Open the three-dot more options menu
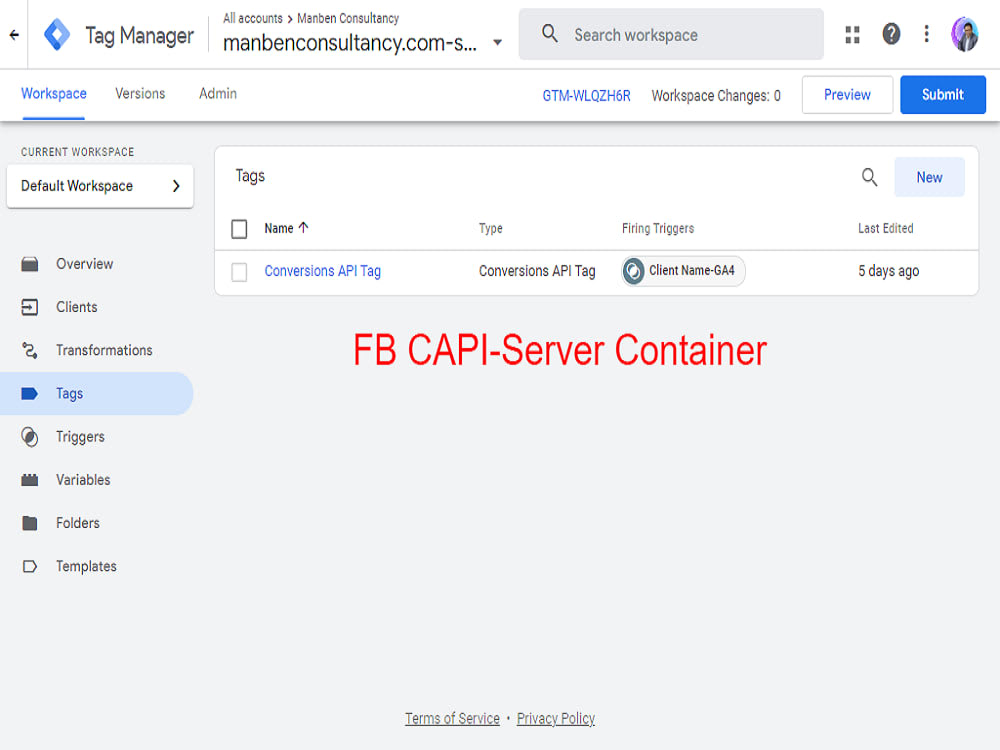The height and width of the screenshot is (750, 1000). 927,34
